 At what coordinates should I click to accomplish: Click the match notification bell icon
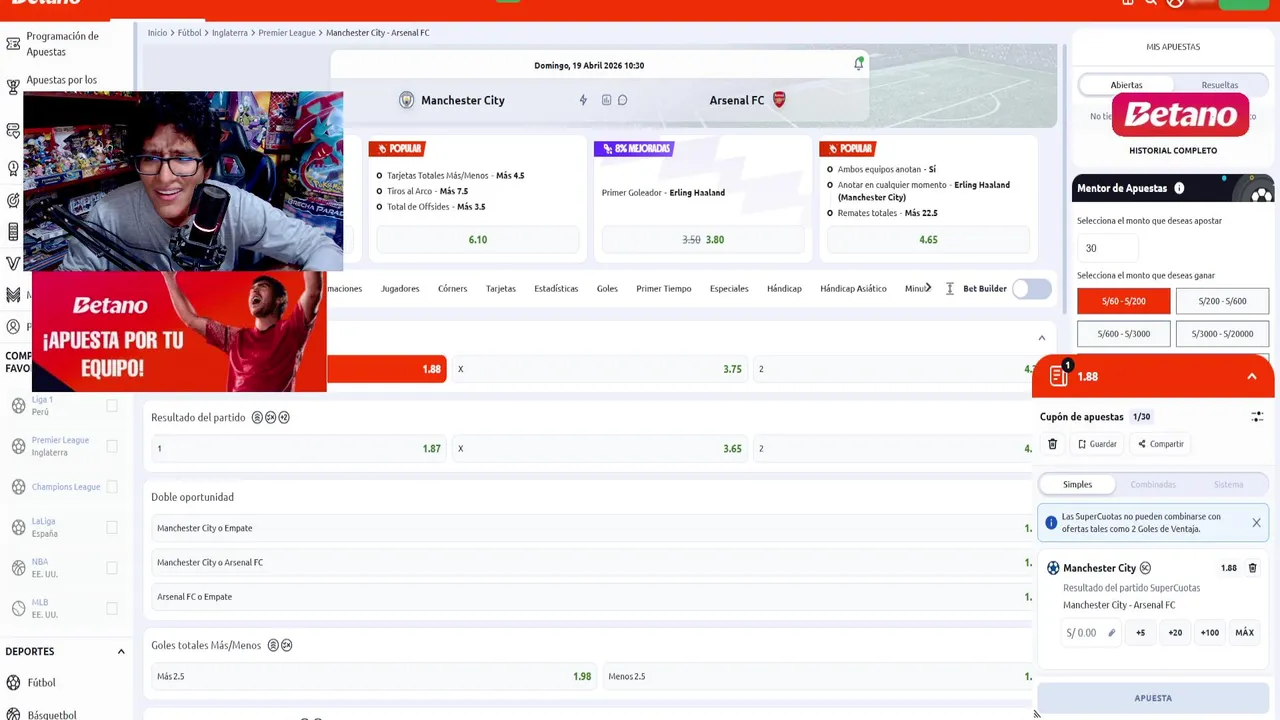tap(858, 64)
